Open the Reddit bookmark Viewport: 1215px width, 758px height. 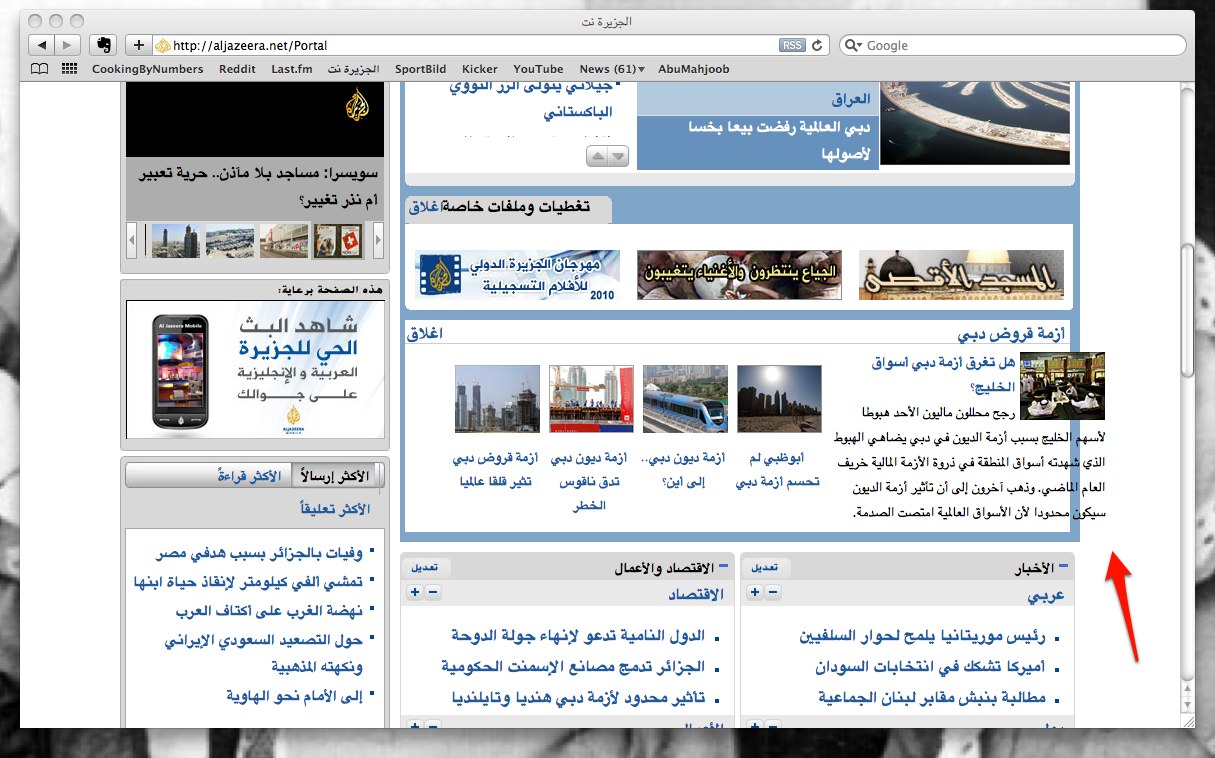coord(237,69)
